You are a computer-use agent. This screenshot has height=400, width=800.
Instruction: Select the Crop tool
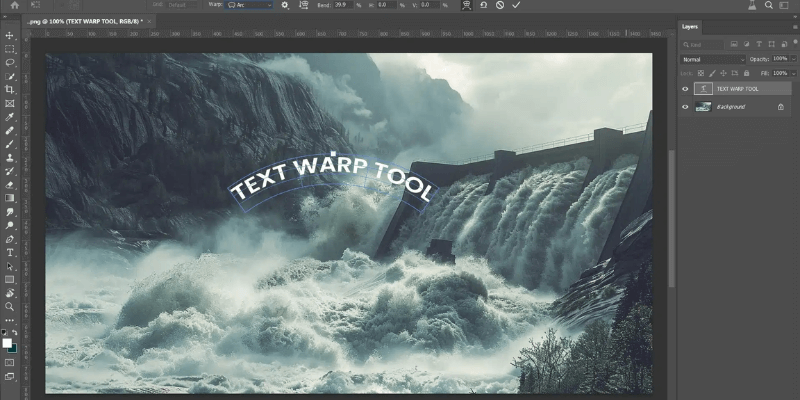[10, 90]
